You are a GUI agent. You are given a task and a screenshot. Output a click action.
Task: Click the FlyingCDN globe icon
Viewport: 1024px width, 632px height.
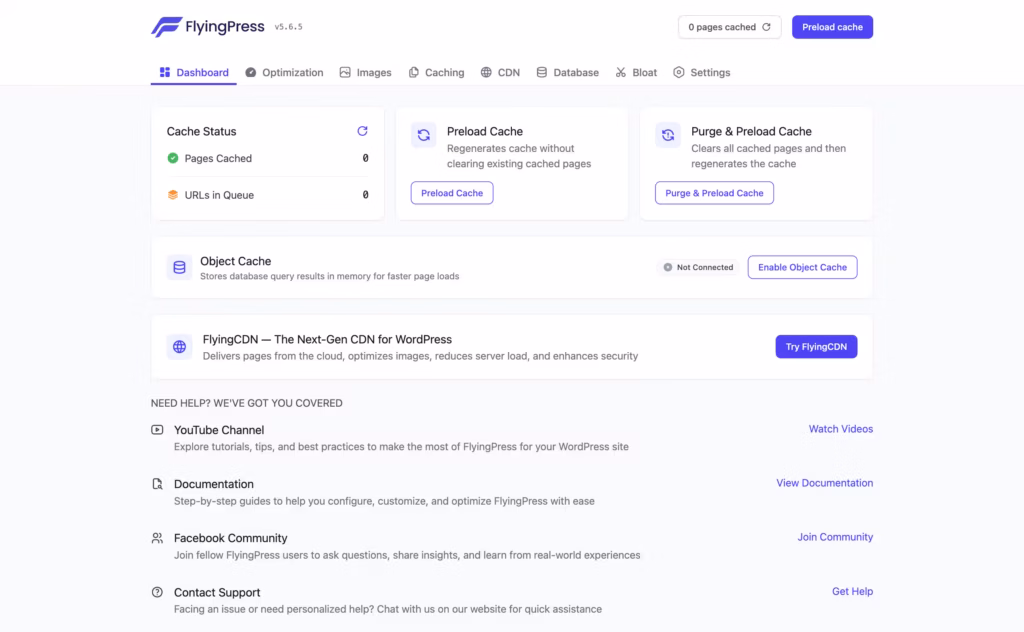179,347
